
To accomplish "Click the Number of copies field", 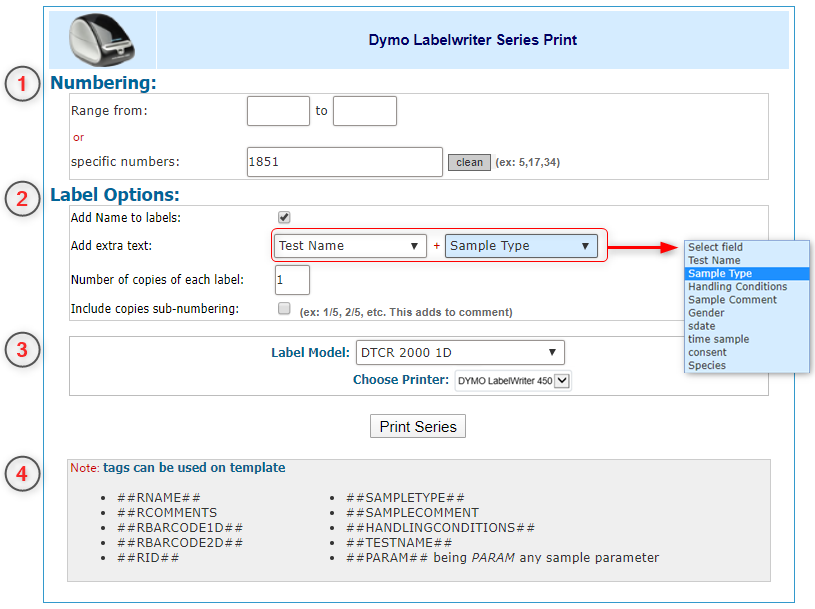I will tap(292, 280).
